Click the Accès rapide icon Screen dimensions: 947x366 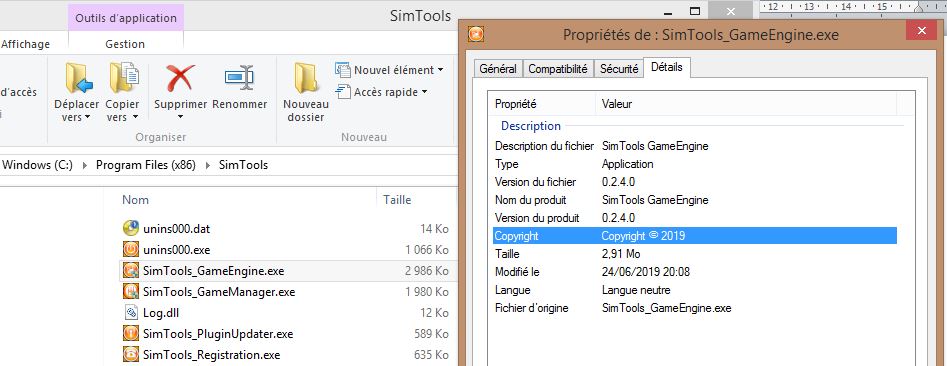[x=342, y=92]
